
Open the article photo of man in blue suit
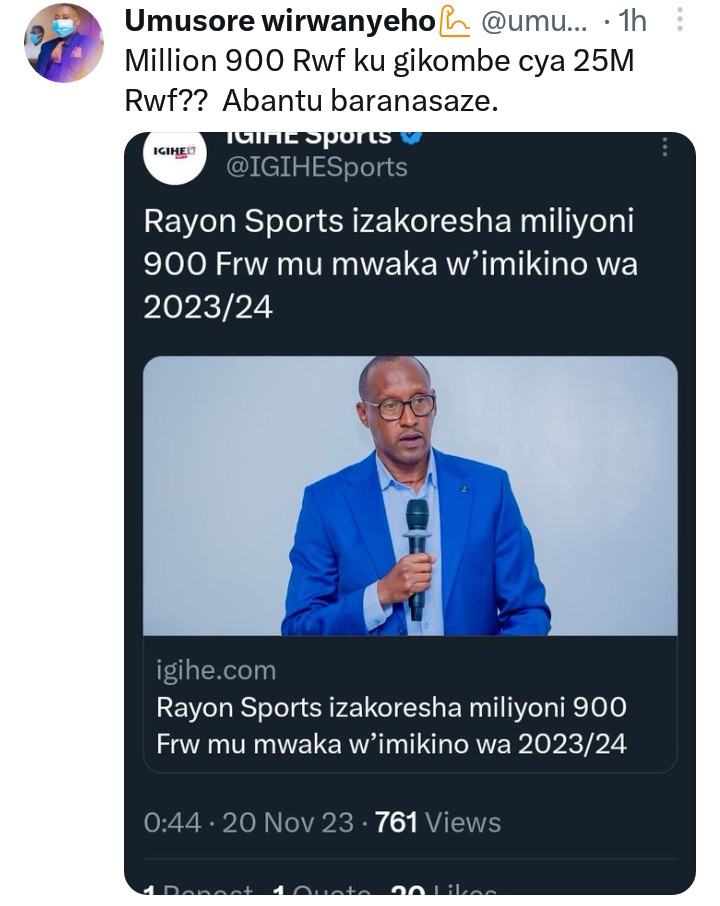pyautogui.click(x=410, y=496)
